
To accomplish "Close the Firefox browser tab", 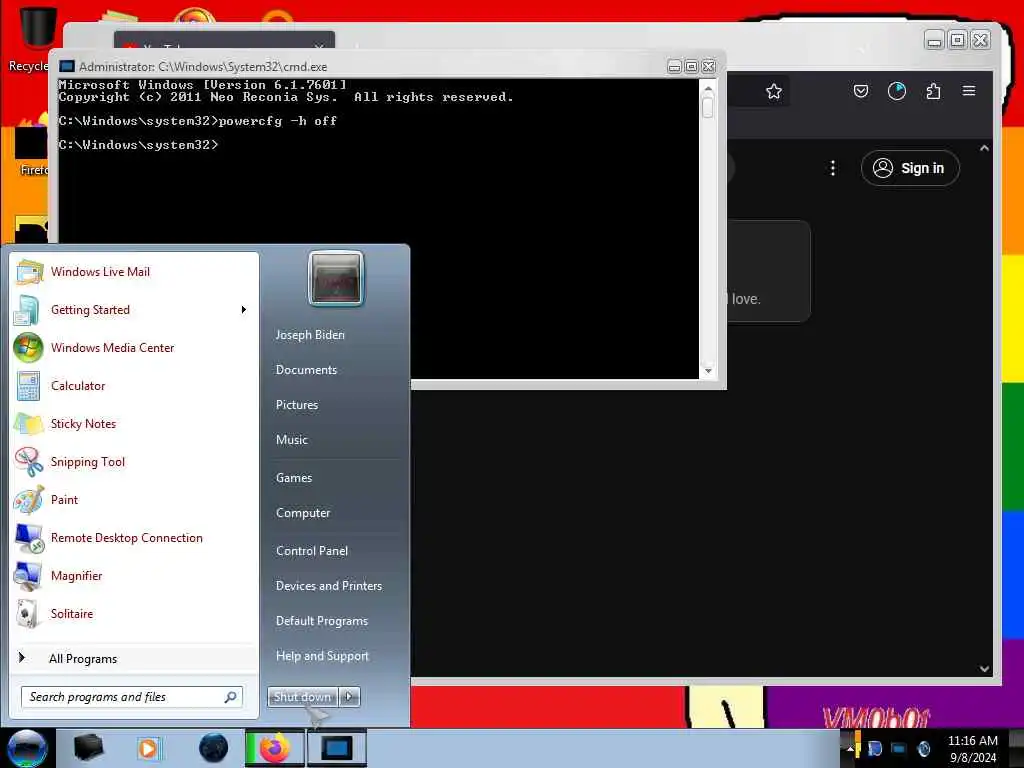I will pyautogui.click(x=319, y=47).
